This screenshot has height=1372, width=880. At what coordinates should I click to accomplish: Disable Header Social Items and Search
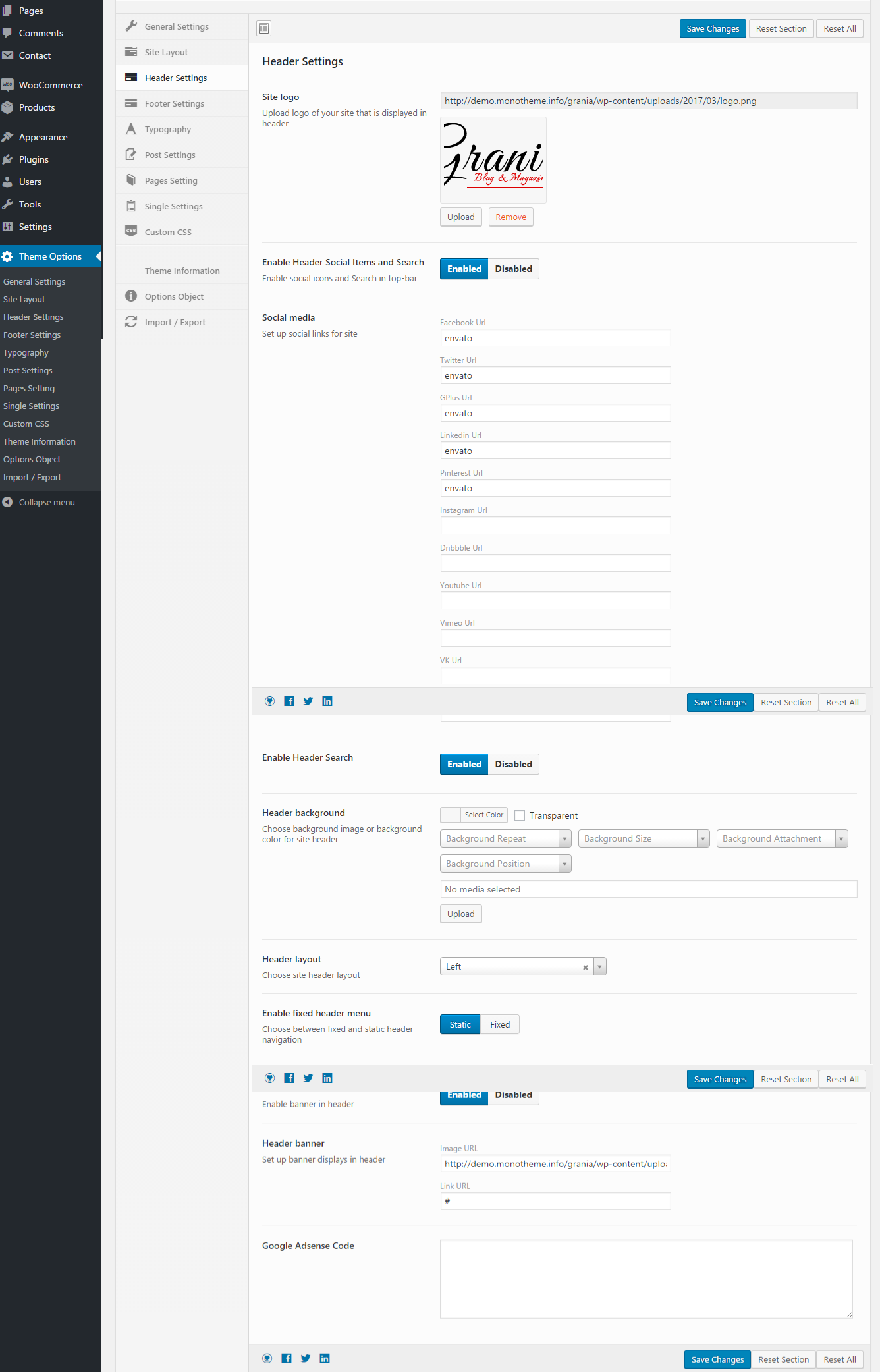[x=513, y=269]
